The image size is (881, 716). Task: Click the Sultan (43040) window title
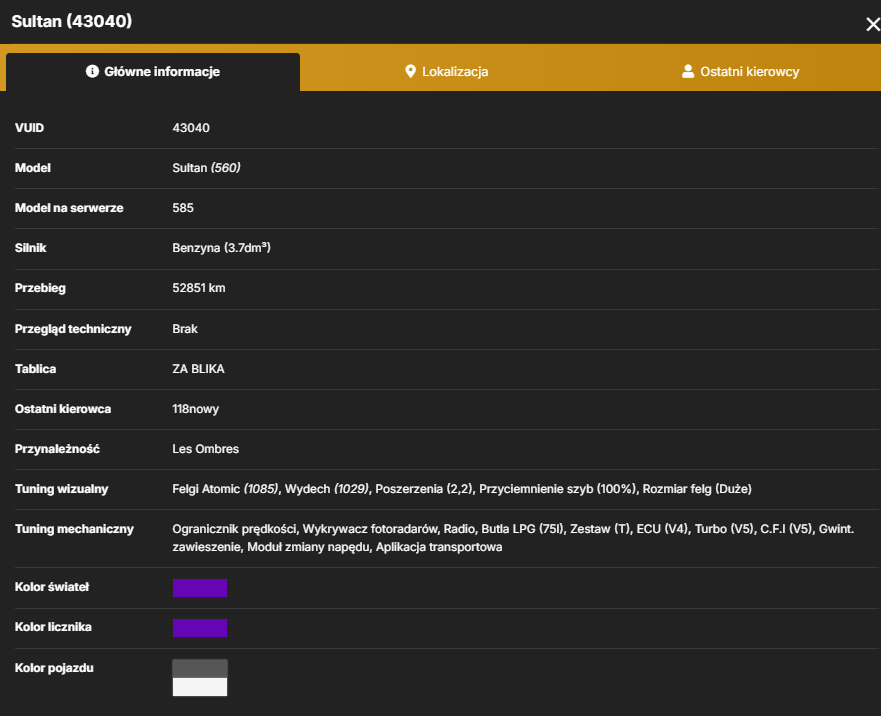point(72,21)
